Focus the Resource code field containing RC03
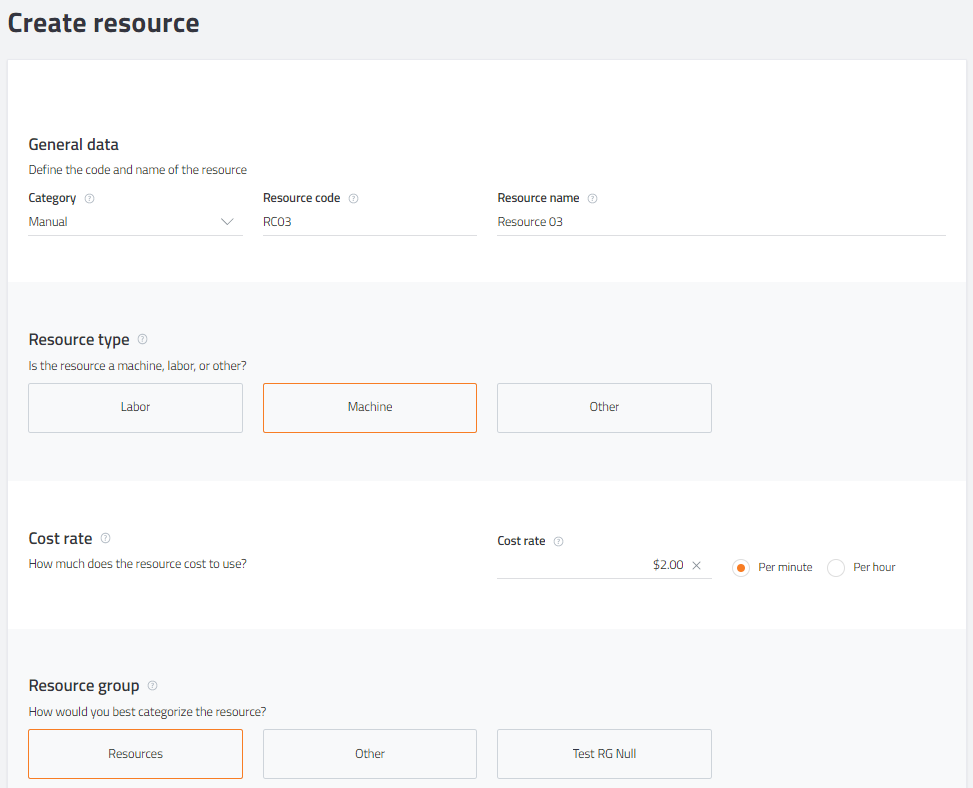The width and height of the screenshot is (973, 788). (x=370, y=222)
